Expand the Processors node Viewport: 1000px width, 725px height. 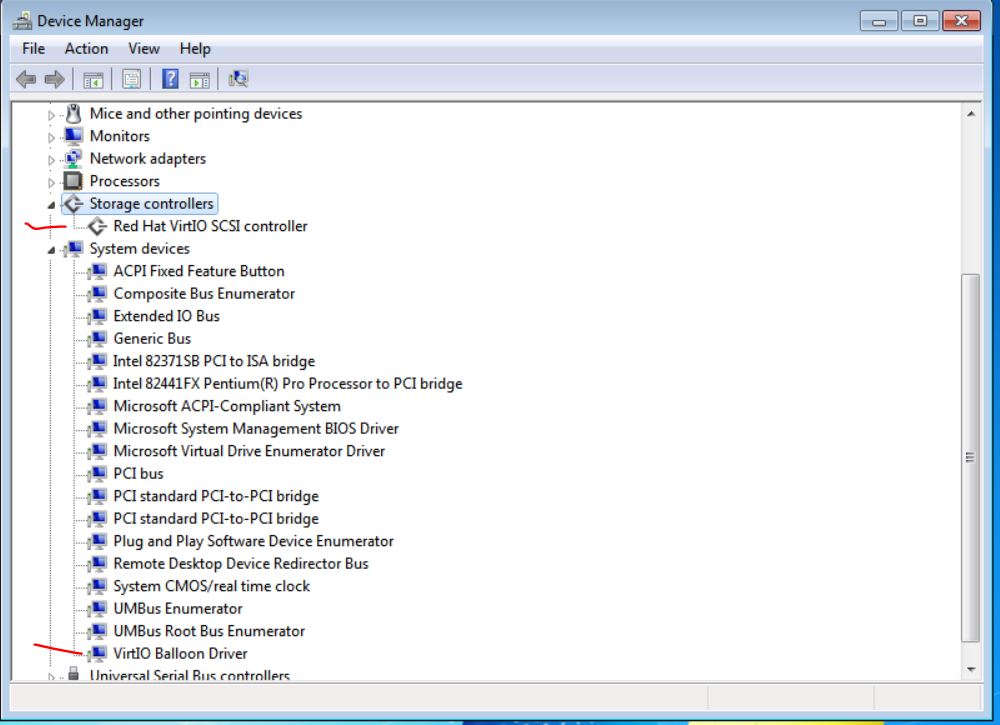coord(51,182)
